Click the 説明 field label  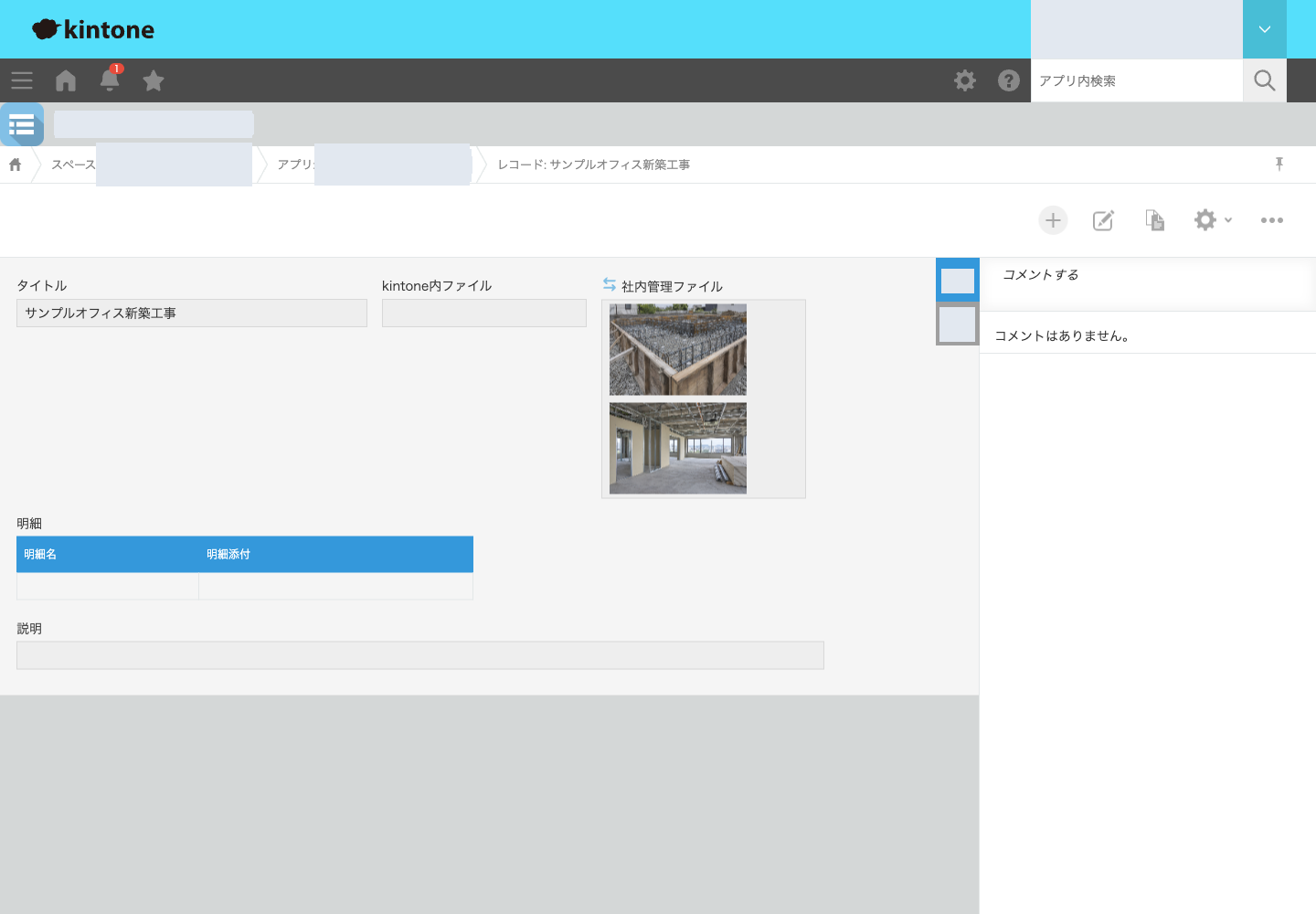[x=29, y=629]
